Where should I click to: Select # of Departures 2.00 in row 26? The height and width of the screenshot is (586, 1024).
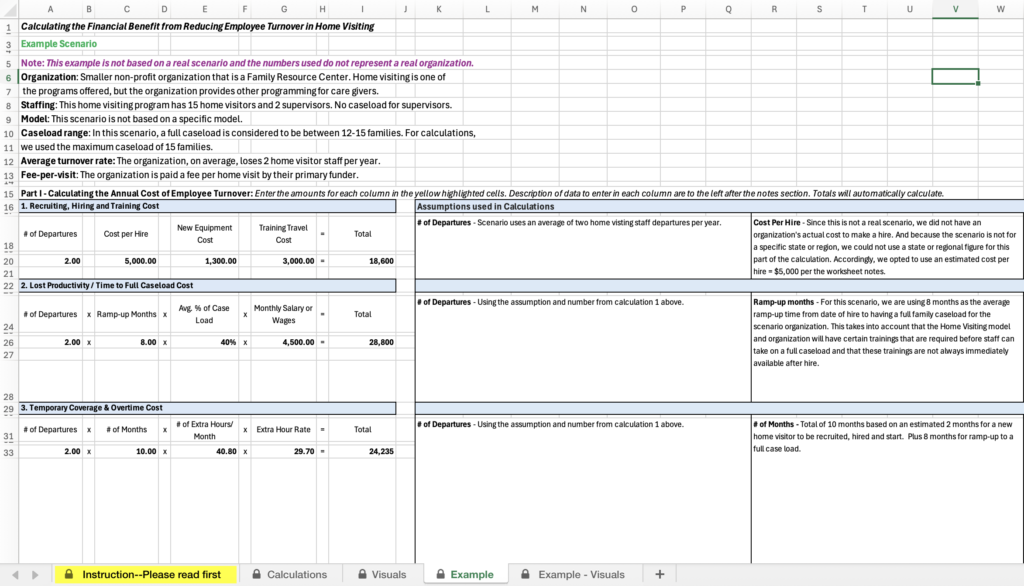pos(50,342)
